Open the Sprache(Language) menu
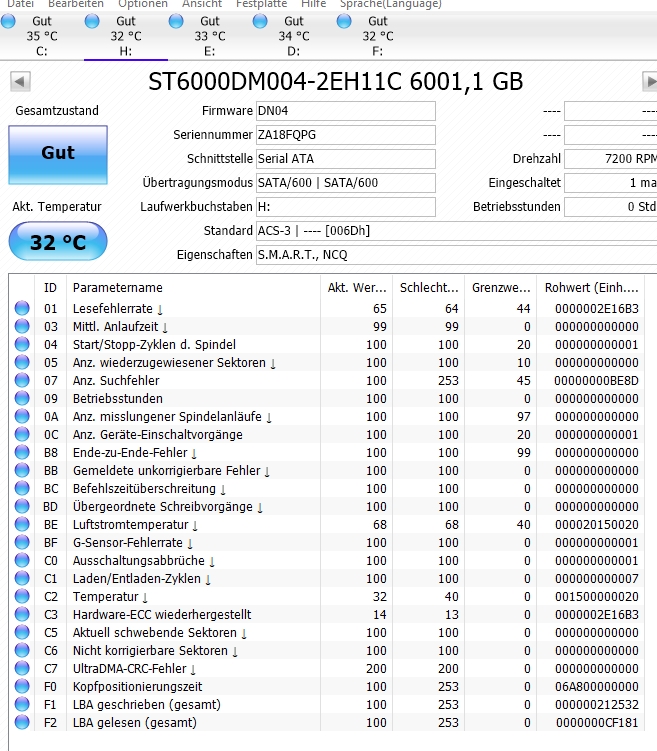The width and height of the screenshot is (657, 751). tap(391, 4)
